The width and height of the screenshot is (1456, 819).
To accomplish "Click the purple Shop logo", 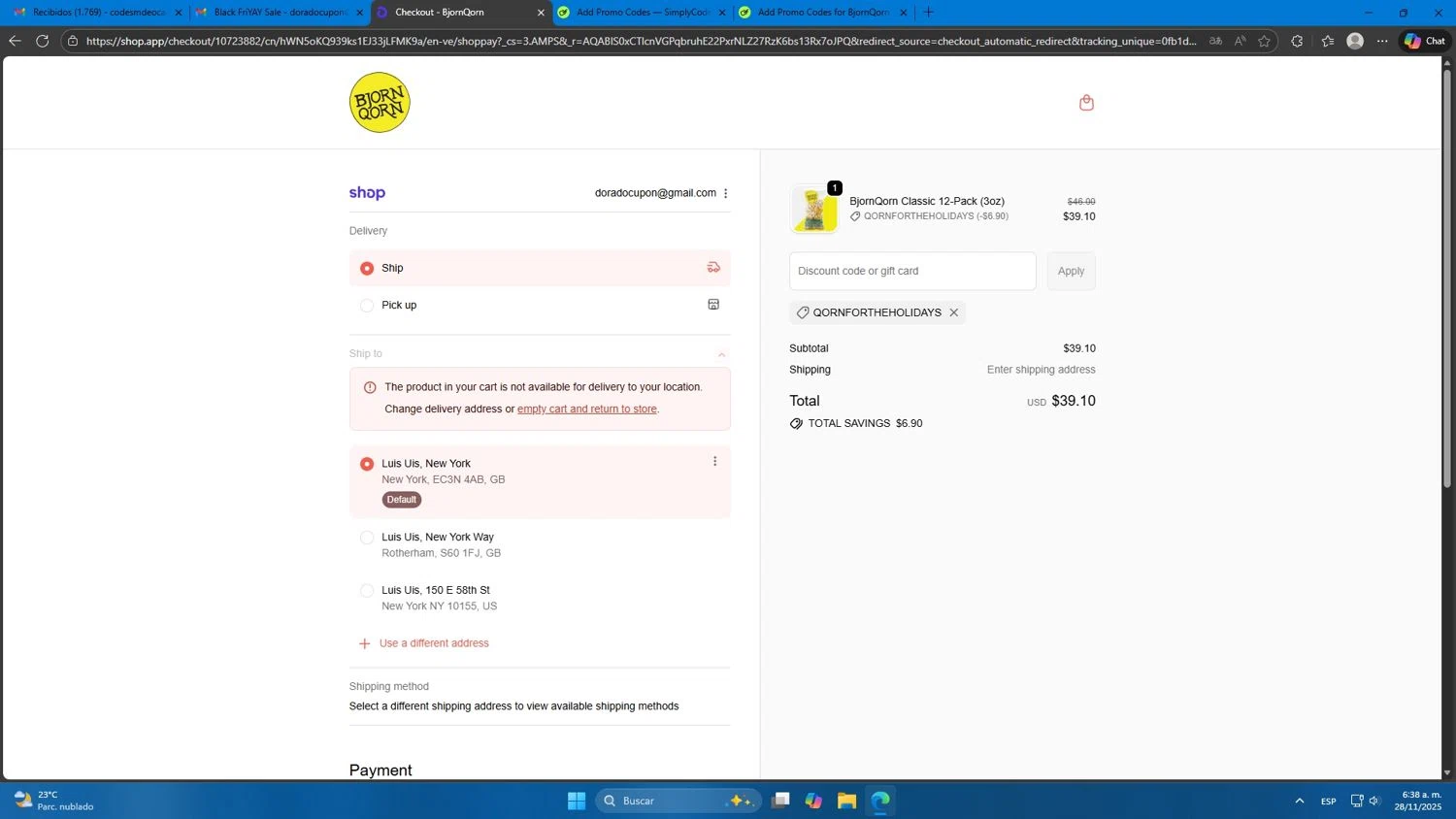I will (x=367, y=193).
